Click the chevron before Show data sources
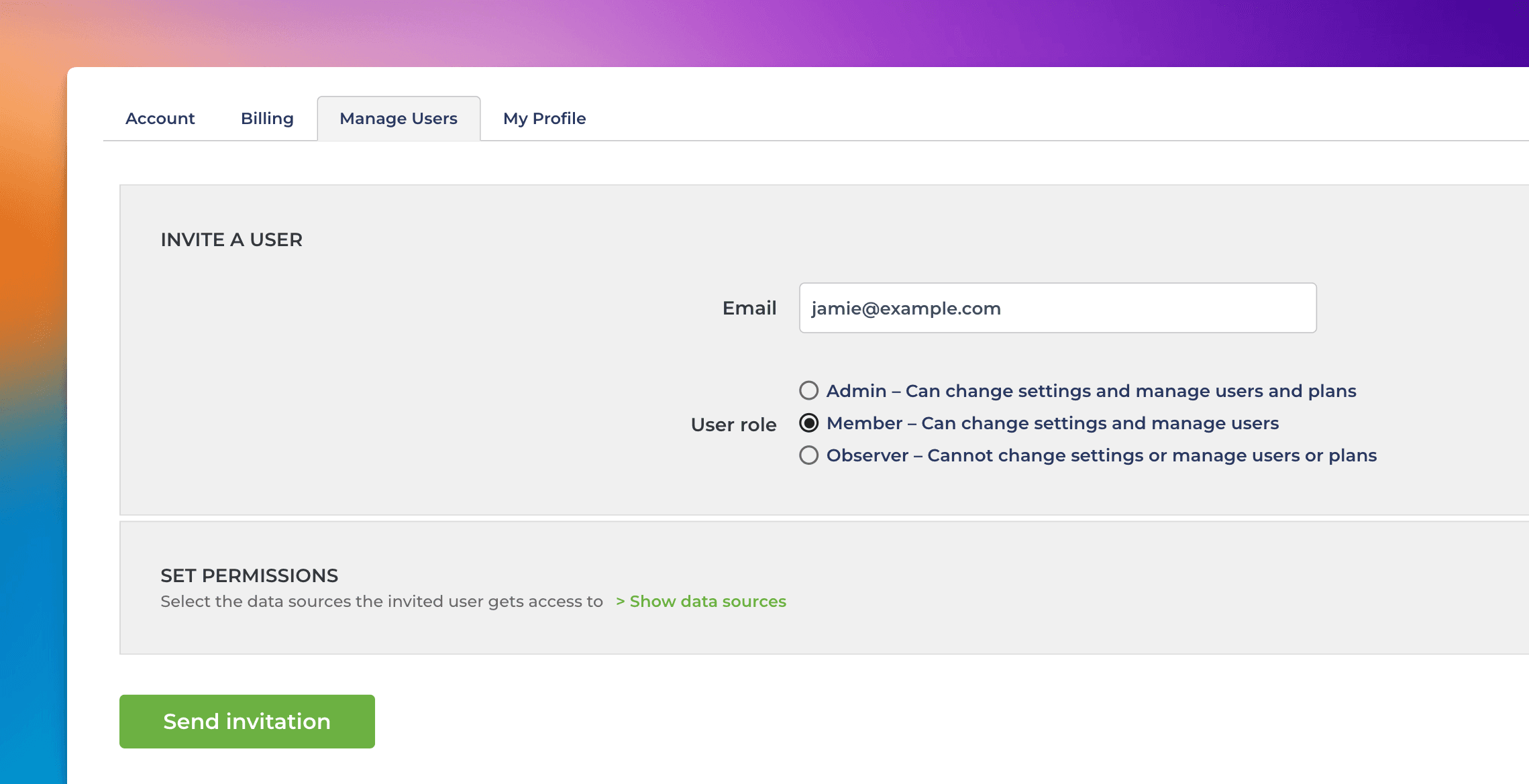 [621, 602]
